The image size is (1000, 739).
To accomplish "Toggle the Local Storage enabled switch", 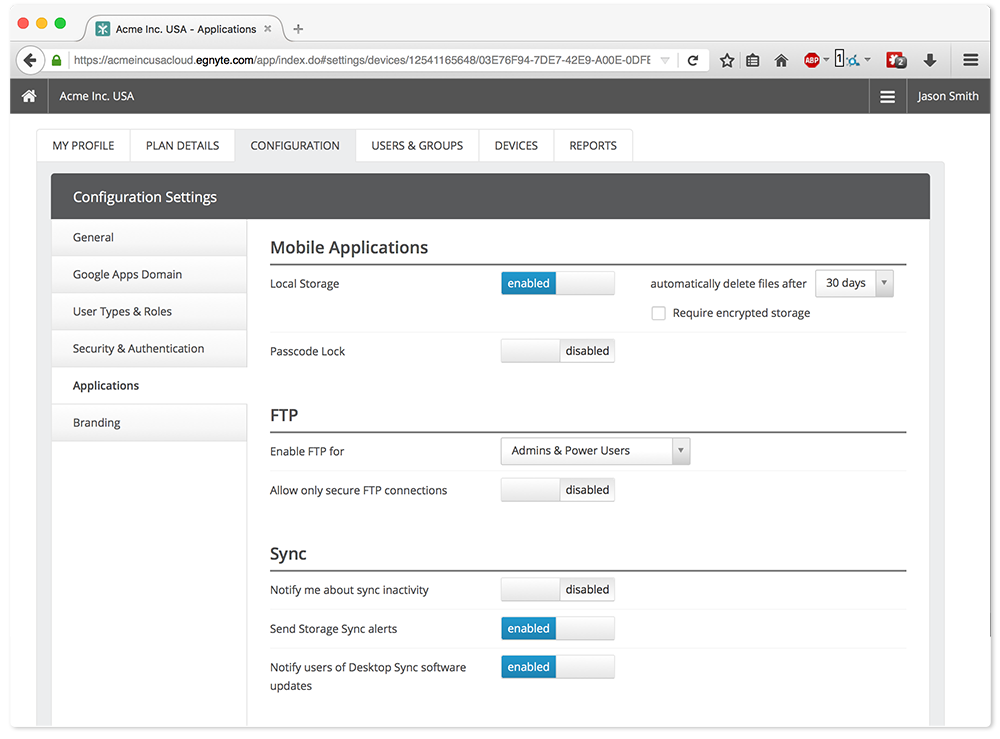I will [557, 284].
